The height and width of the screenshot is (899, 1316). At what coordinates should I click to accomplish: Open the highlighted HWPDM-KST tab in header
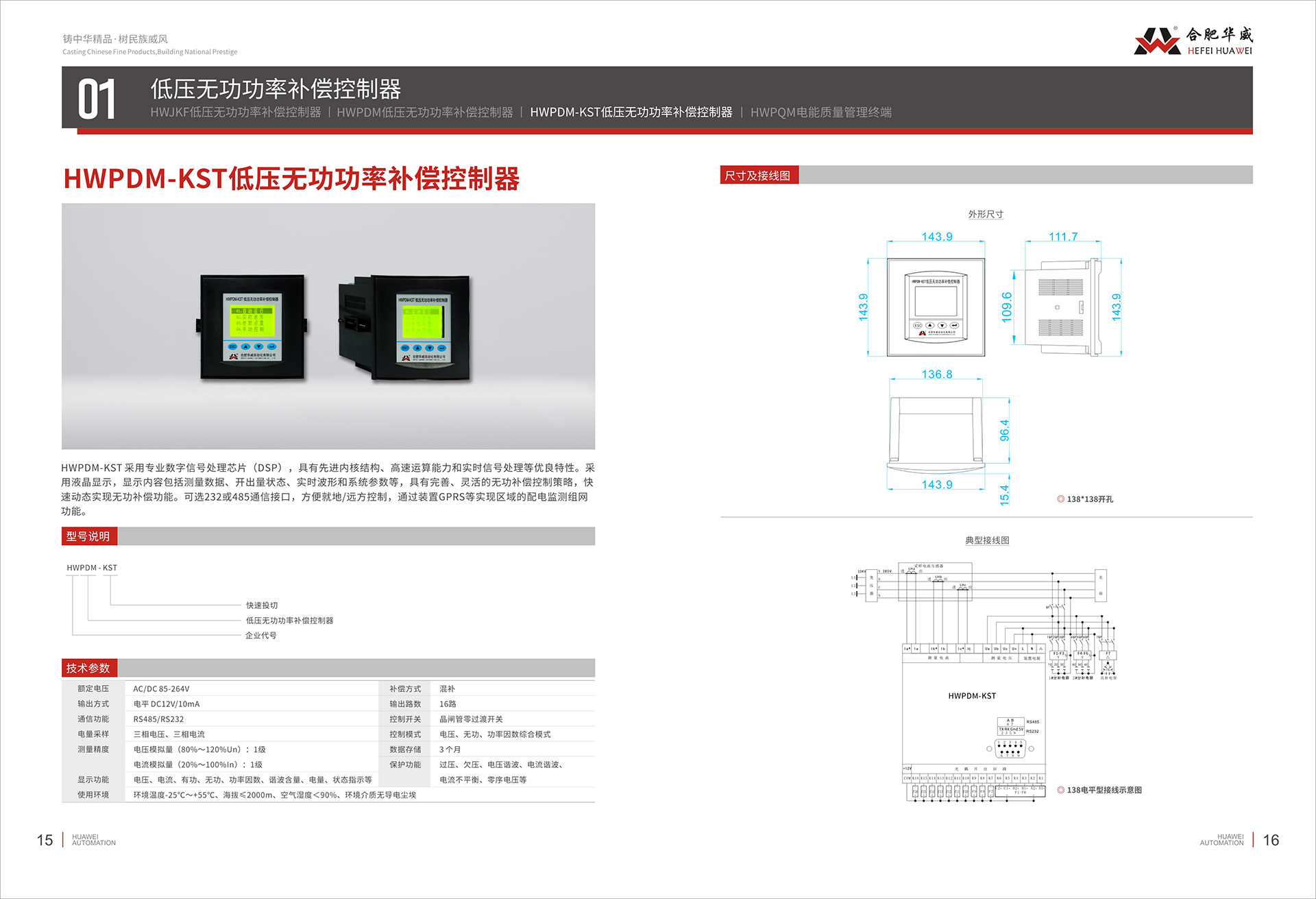(x=631, y=112)
